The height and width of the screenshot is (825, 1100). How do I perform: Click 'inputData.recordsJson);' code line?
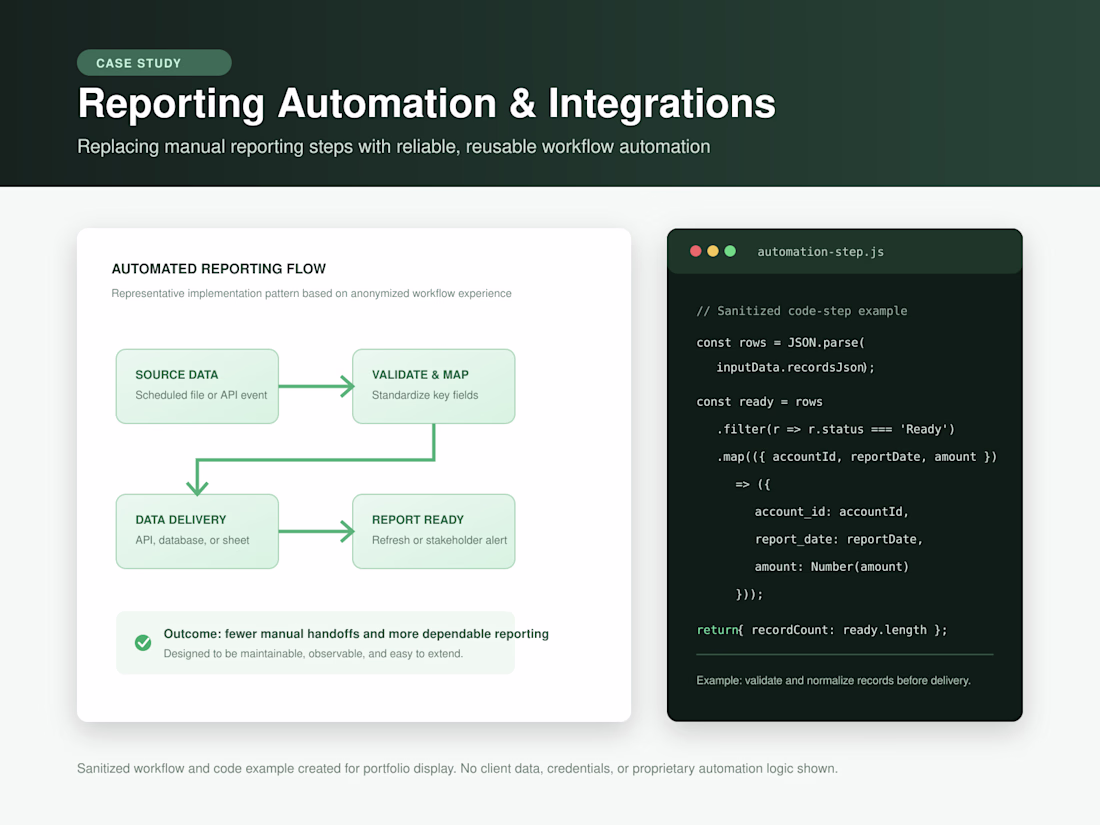click(x=795, y=368)
